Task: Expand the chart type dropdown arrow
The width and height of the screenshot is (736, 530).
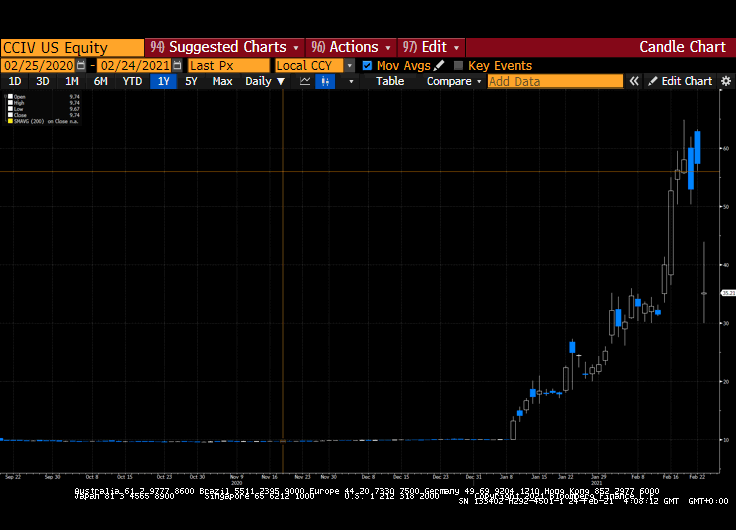Action: (x=351, y=81)
